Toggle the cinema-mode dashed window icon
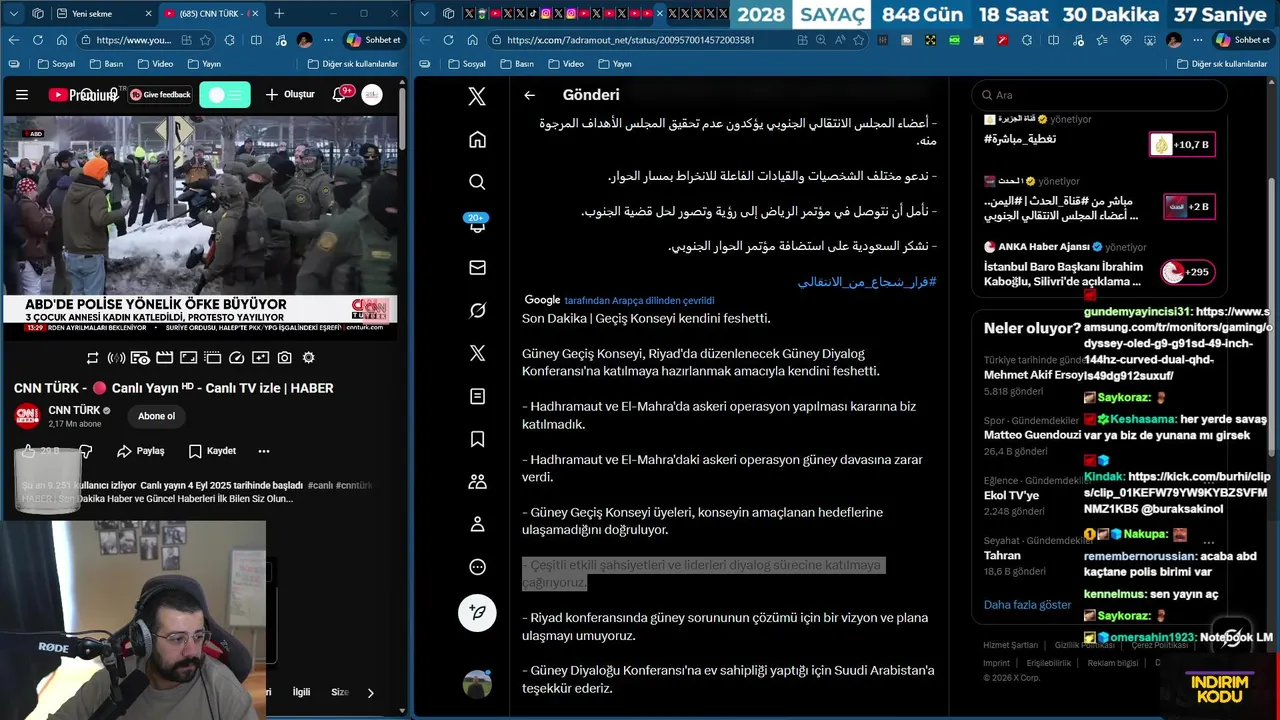The width and height of the screenshot is (1280, 720). pyautogui.click(x=212, y=358)
